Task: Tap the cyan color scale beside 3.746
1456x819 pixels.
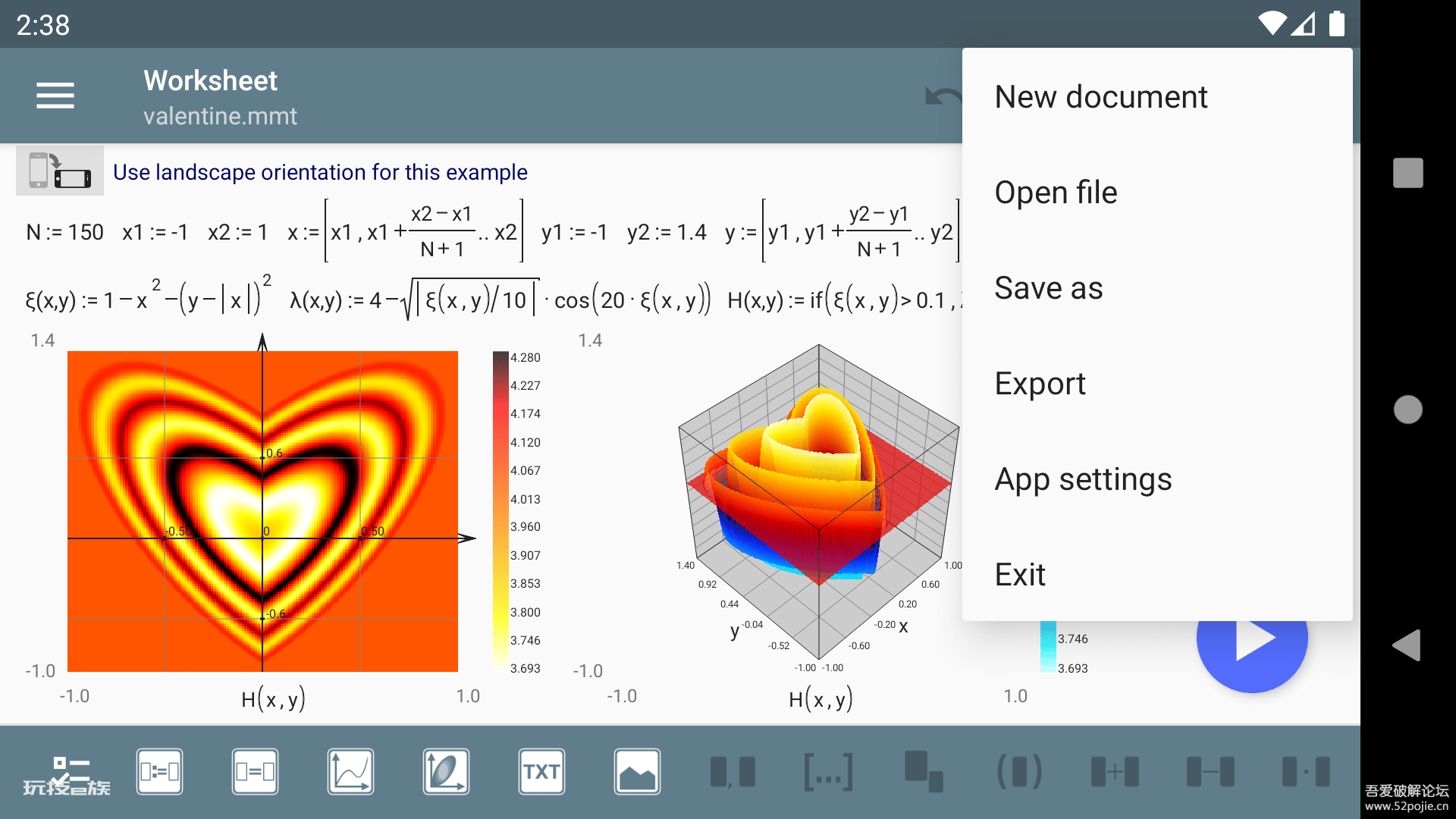Action: (x=1048, y=646)
